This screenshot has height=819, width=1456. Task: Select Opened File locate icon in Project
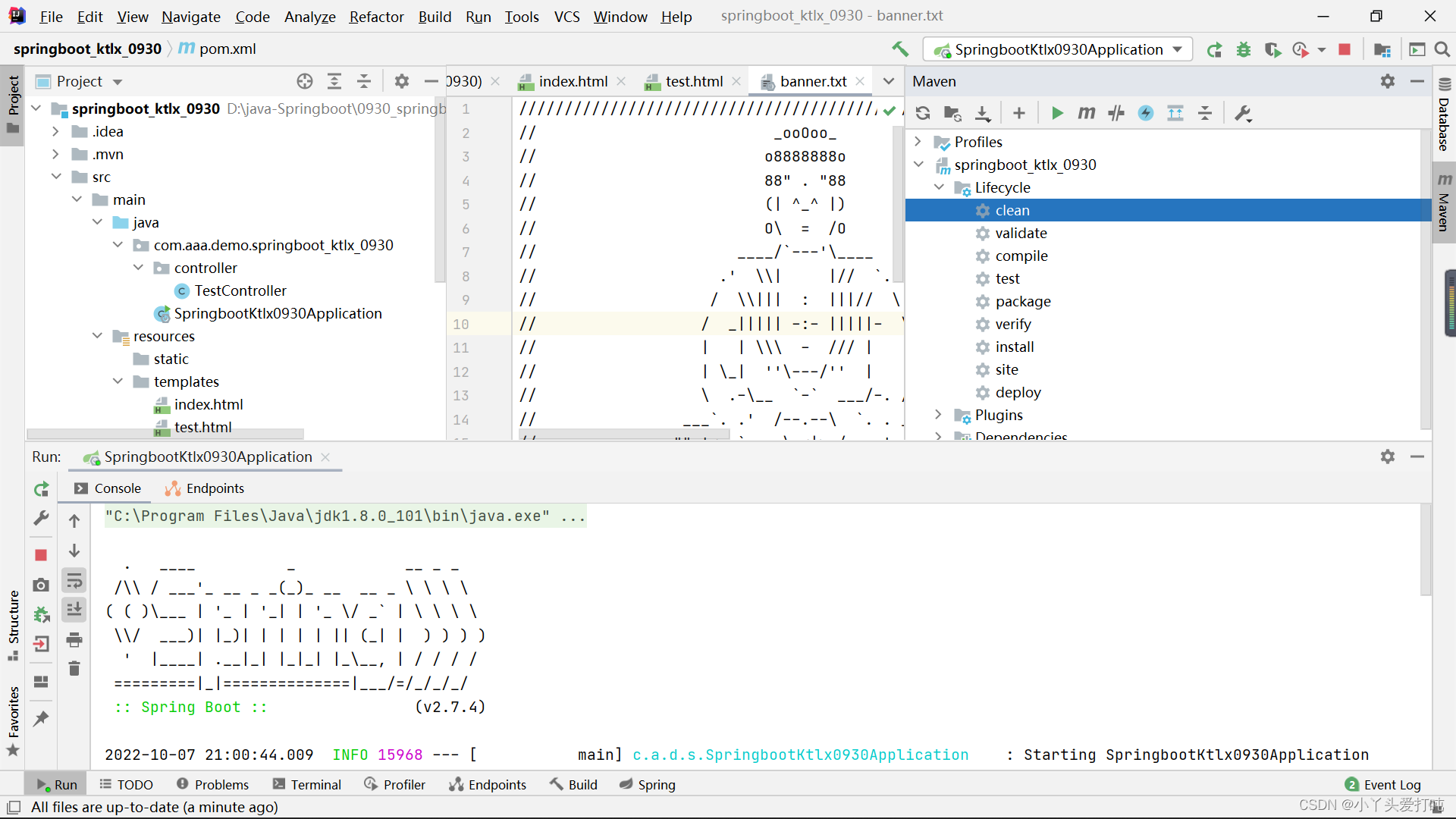click(x=305, y=81)
